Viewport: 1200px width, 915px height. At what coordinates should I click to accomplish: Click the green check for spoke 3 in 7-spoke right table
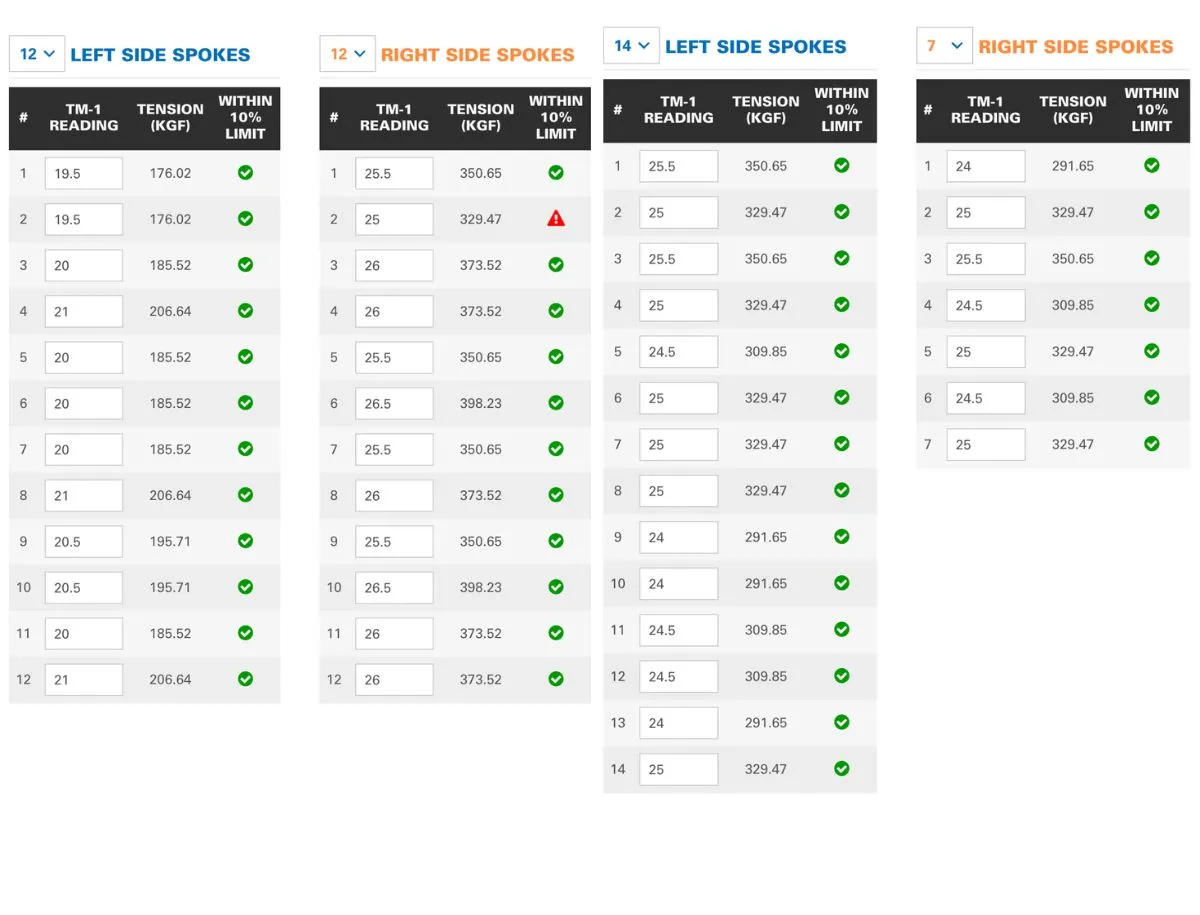point(1151,258)
